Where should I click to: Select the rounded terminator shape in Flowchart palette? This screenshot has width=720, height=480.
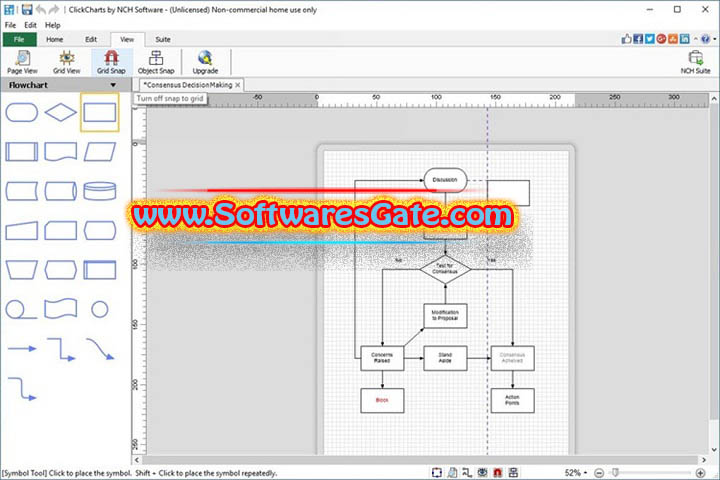22,113
